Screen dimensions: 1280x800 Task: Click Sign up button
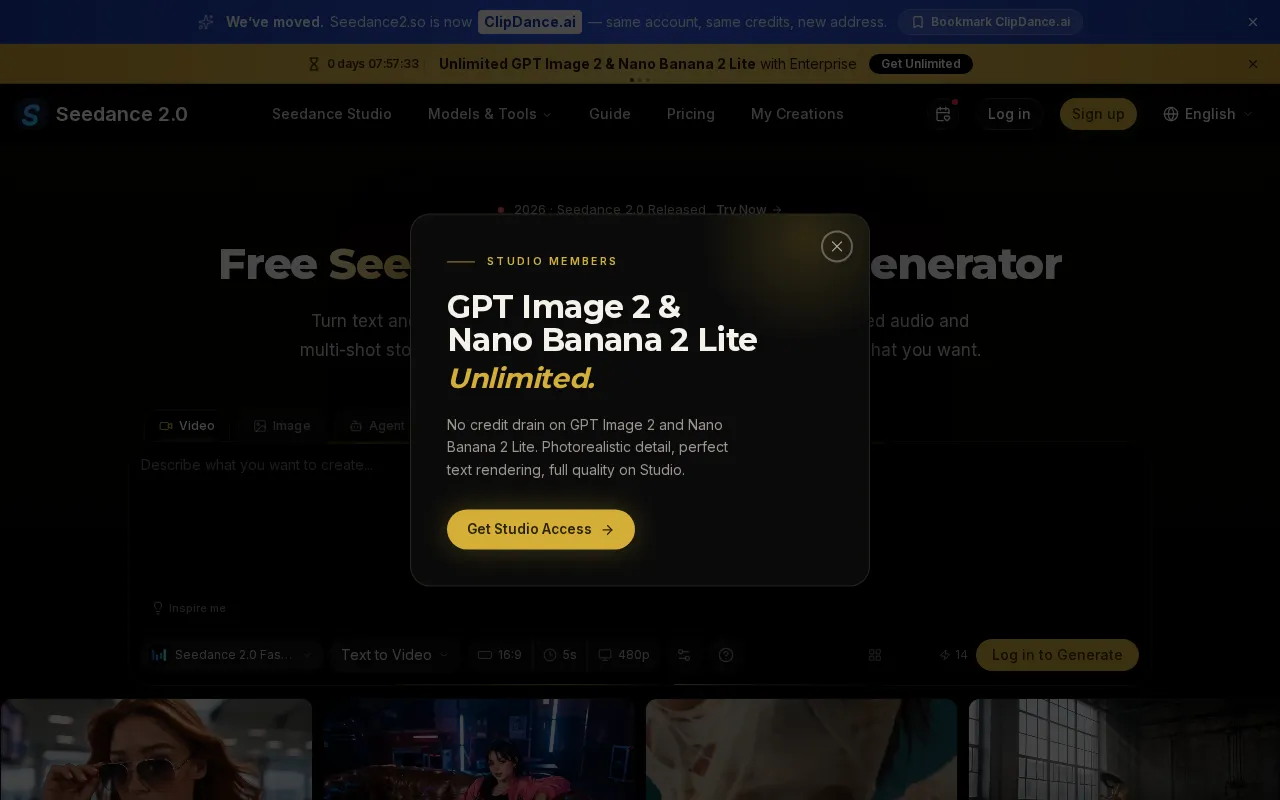(1098, 114)
